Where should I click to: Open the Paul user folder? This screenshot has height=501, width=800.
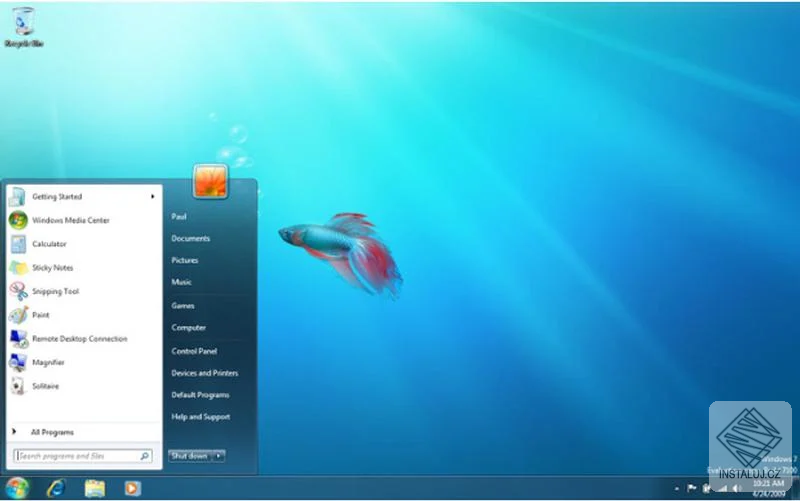179,217
